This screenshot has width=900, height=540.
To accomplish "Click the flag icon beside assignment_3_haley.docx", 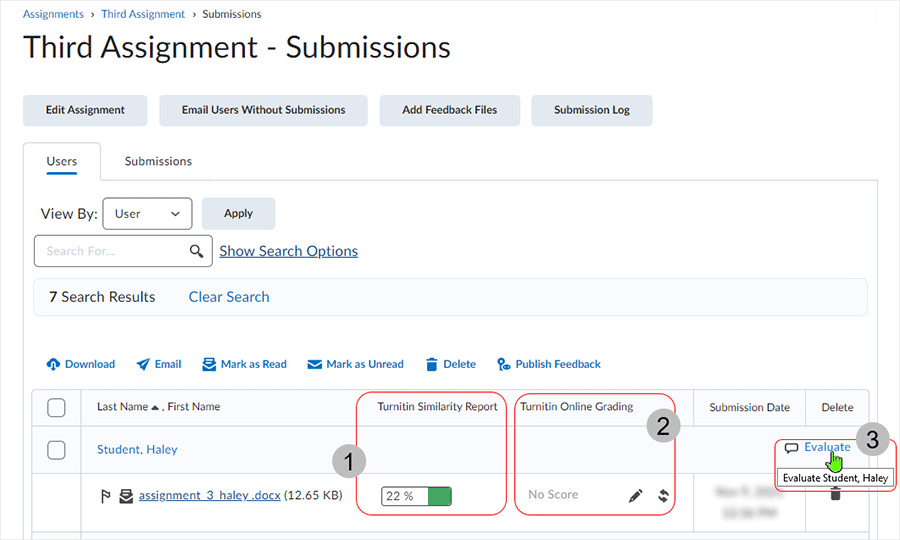I will coord(106,496).
